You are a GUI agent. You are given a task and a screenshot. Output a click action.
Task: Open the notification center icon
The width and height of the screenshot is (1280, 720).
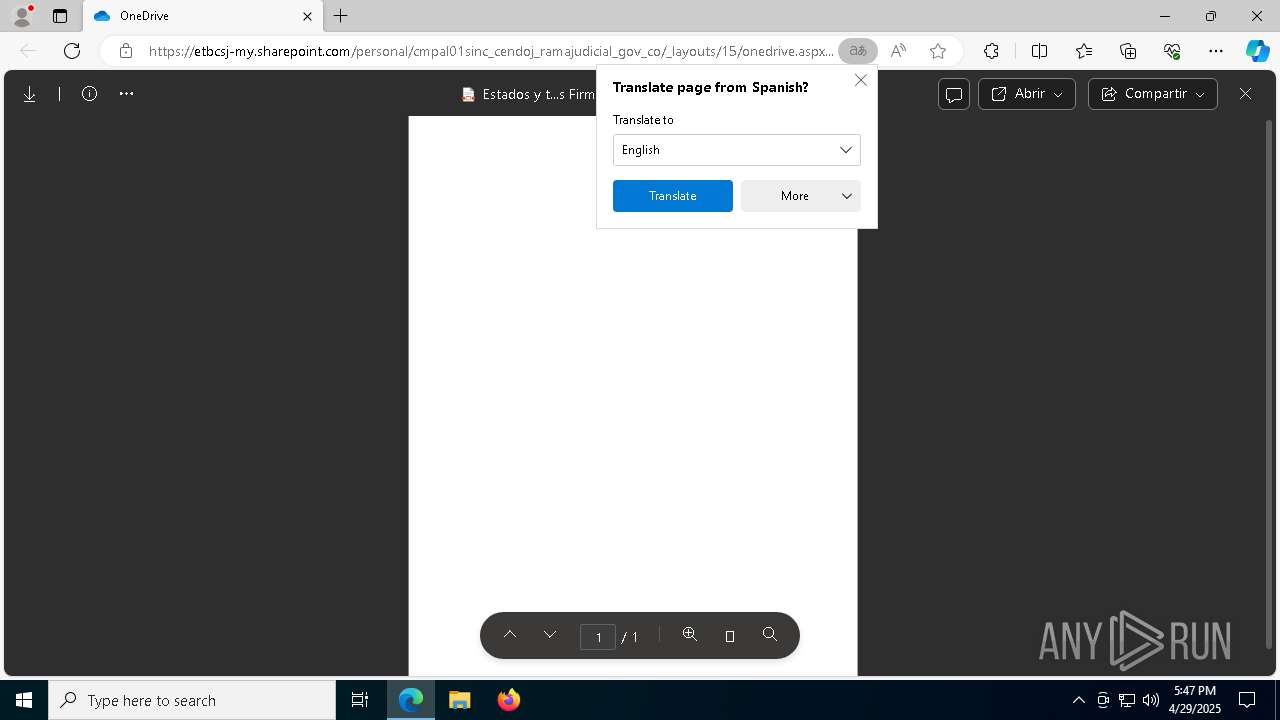pos(1247,700)
